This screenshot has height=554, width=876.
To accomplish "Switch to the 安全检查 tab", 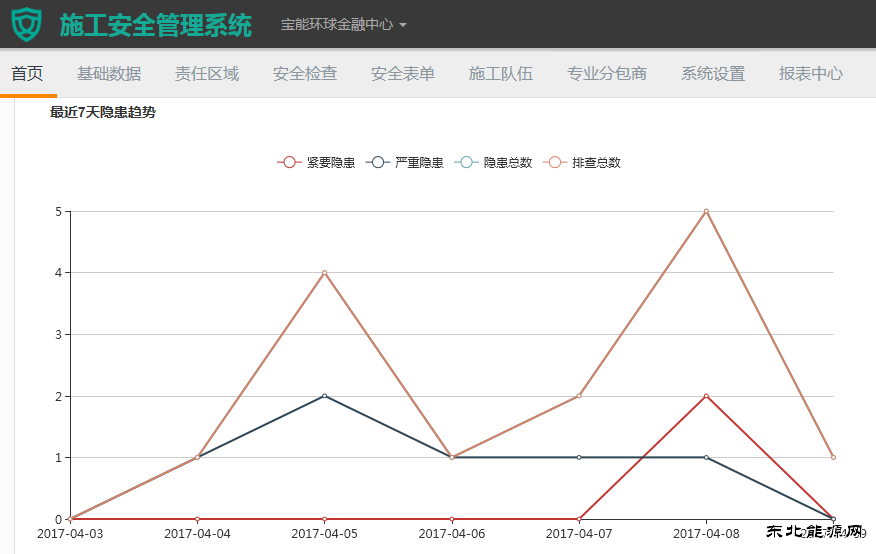I will click(305, 74).
